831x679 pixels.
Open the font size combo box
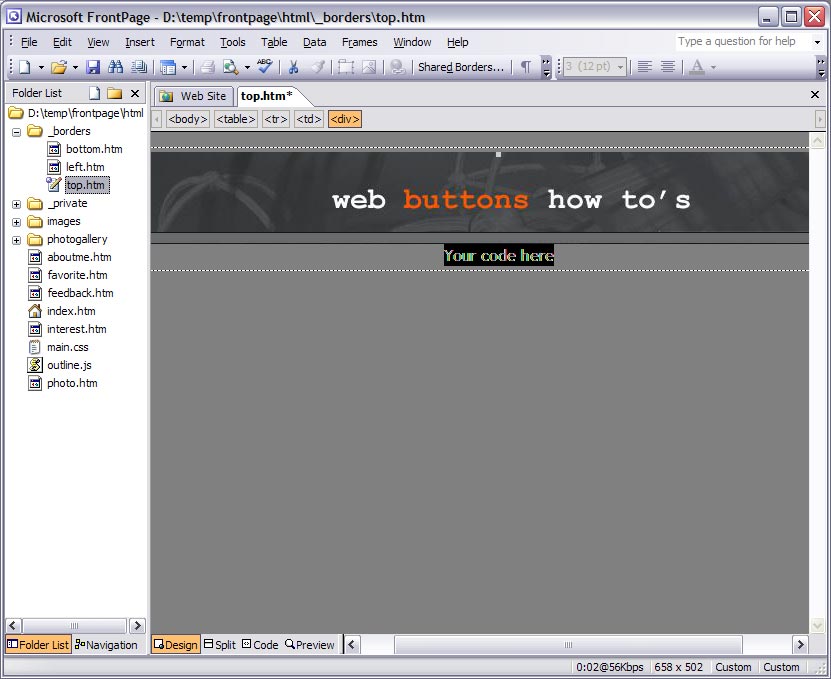(x=594, y=67)
